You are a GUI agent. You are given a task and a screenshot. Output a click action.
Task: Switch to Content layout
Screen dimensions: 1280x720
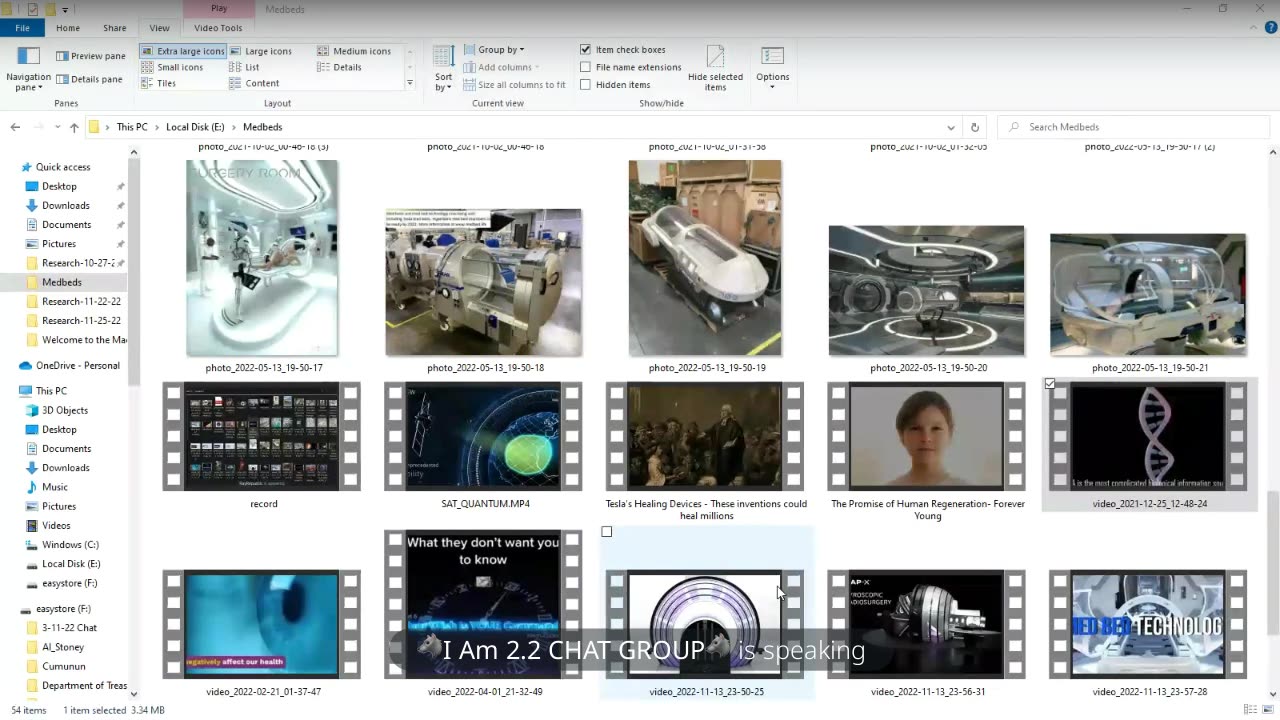255,83
